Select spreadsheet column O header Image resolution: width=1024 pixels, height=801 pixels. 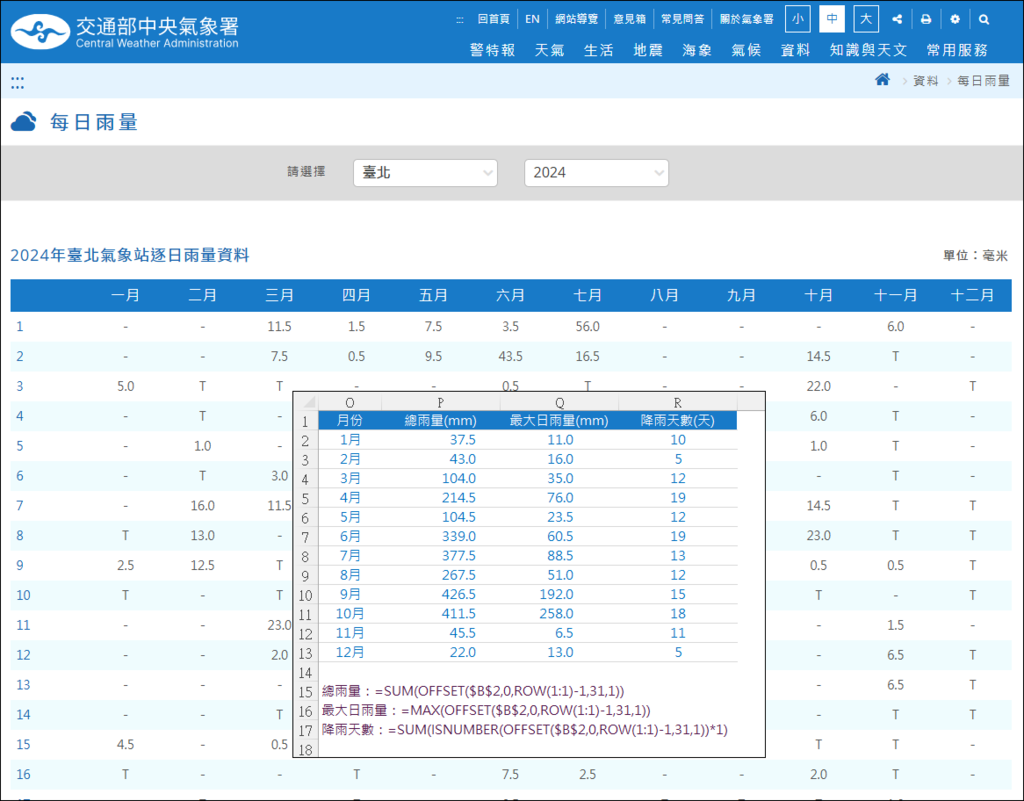pos(349,403)
